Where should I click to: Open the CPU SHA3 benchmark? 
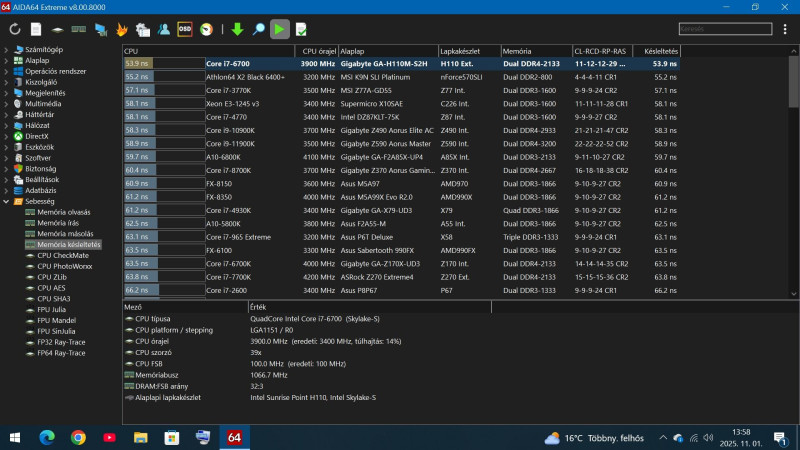coord(54,299)
